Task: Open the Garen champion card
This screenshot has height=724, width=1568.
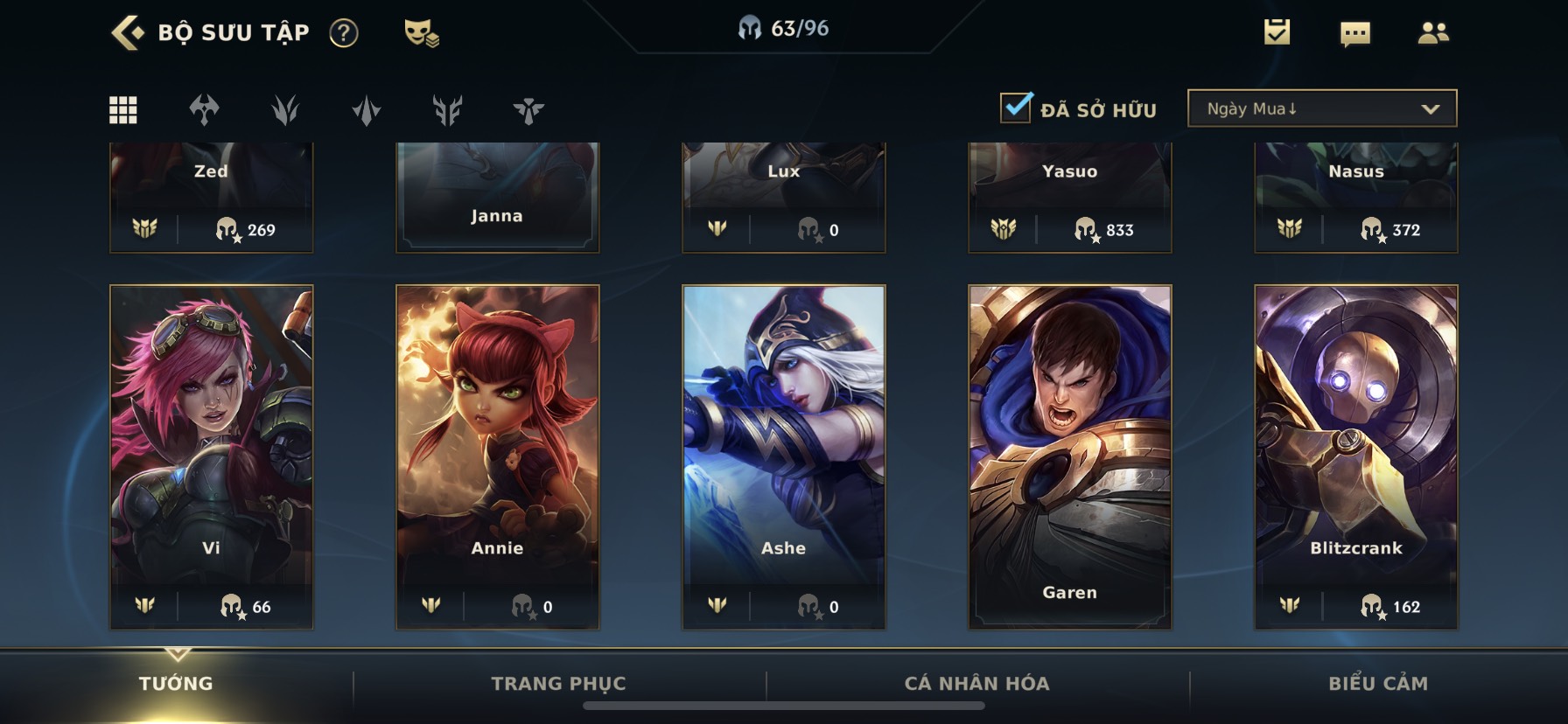Action: click(x=1069, y=456)
